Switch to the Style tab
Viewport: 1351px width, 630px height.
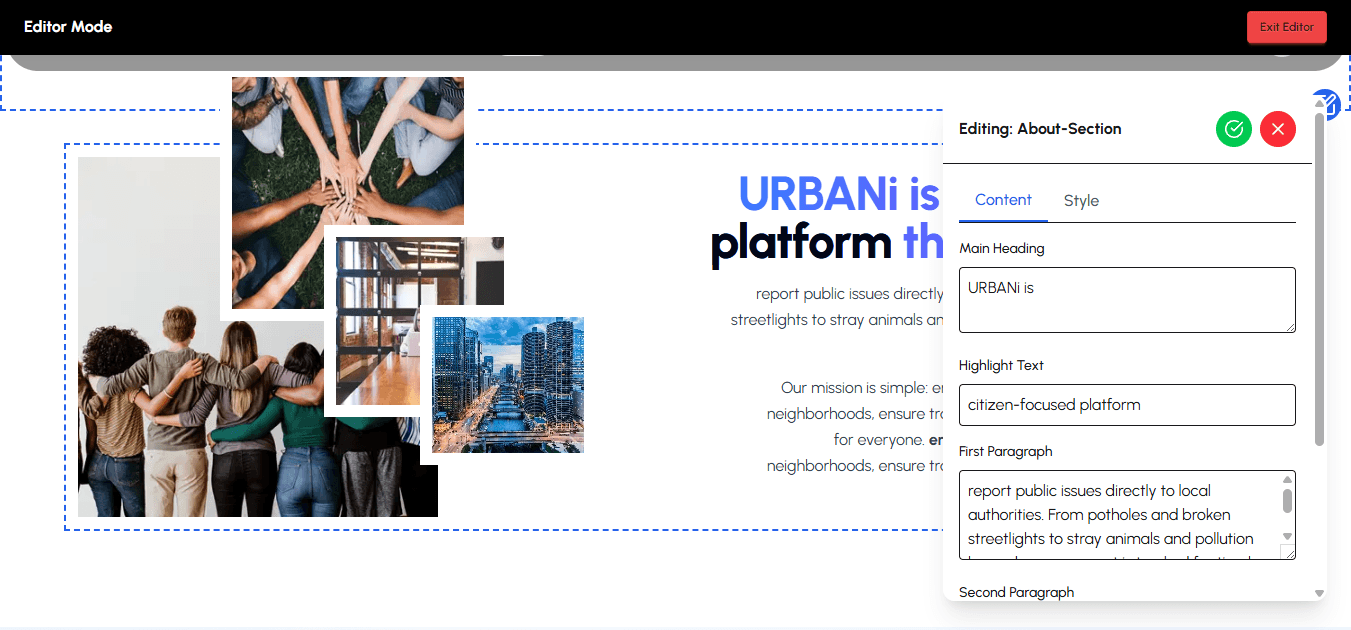[1081, 201]
